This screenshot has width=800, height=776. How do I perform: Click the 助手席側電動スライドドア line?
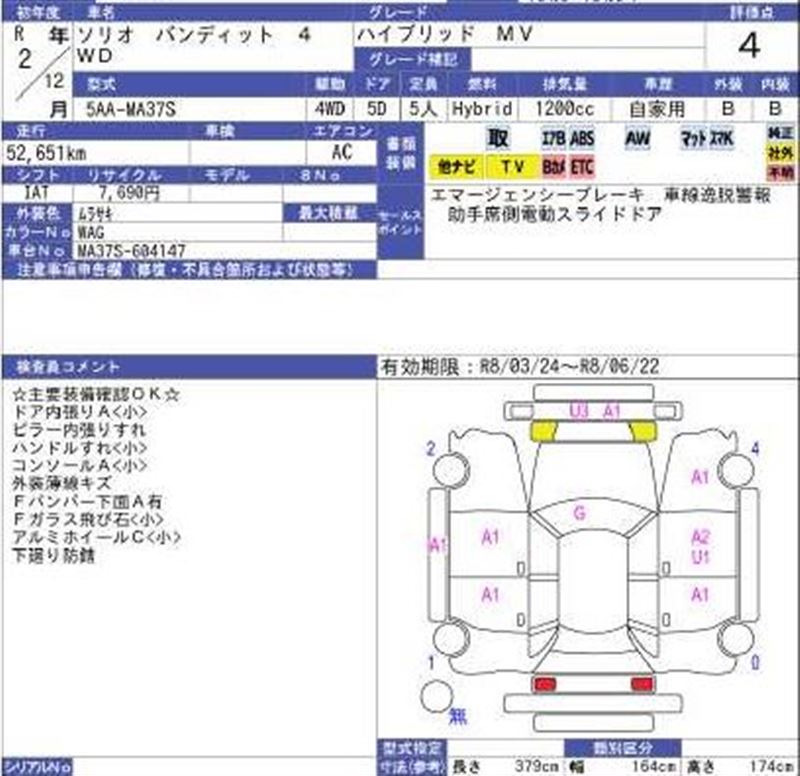[x=555, y=214]
